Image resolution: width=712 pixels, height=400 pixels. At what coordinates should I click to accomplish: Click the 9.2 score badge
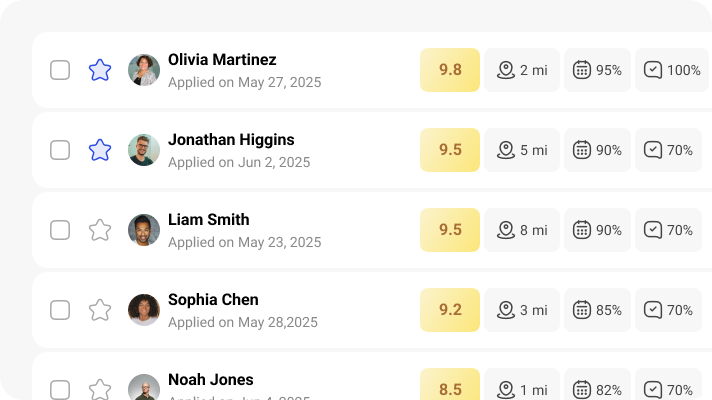pyautogui.click(x=450, y=310)
